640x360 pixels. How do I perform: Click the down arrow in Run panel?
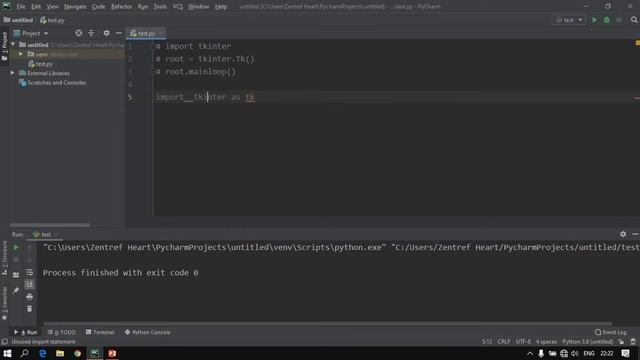tap(29, 260)
